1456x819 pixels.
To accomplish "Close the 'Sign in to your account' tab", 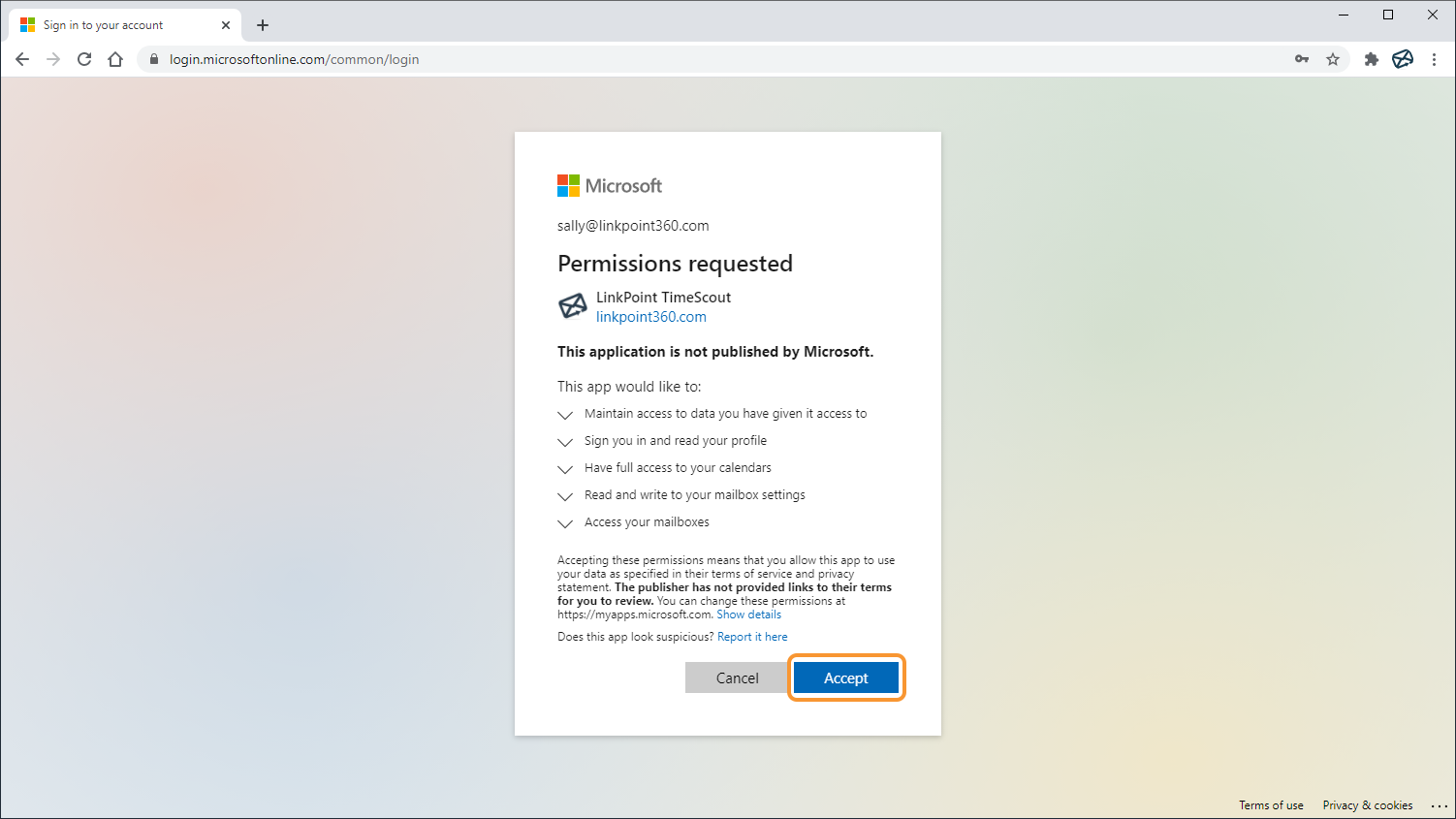I will [x=226, y=25].
